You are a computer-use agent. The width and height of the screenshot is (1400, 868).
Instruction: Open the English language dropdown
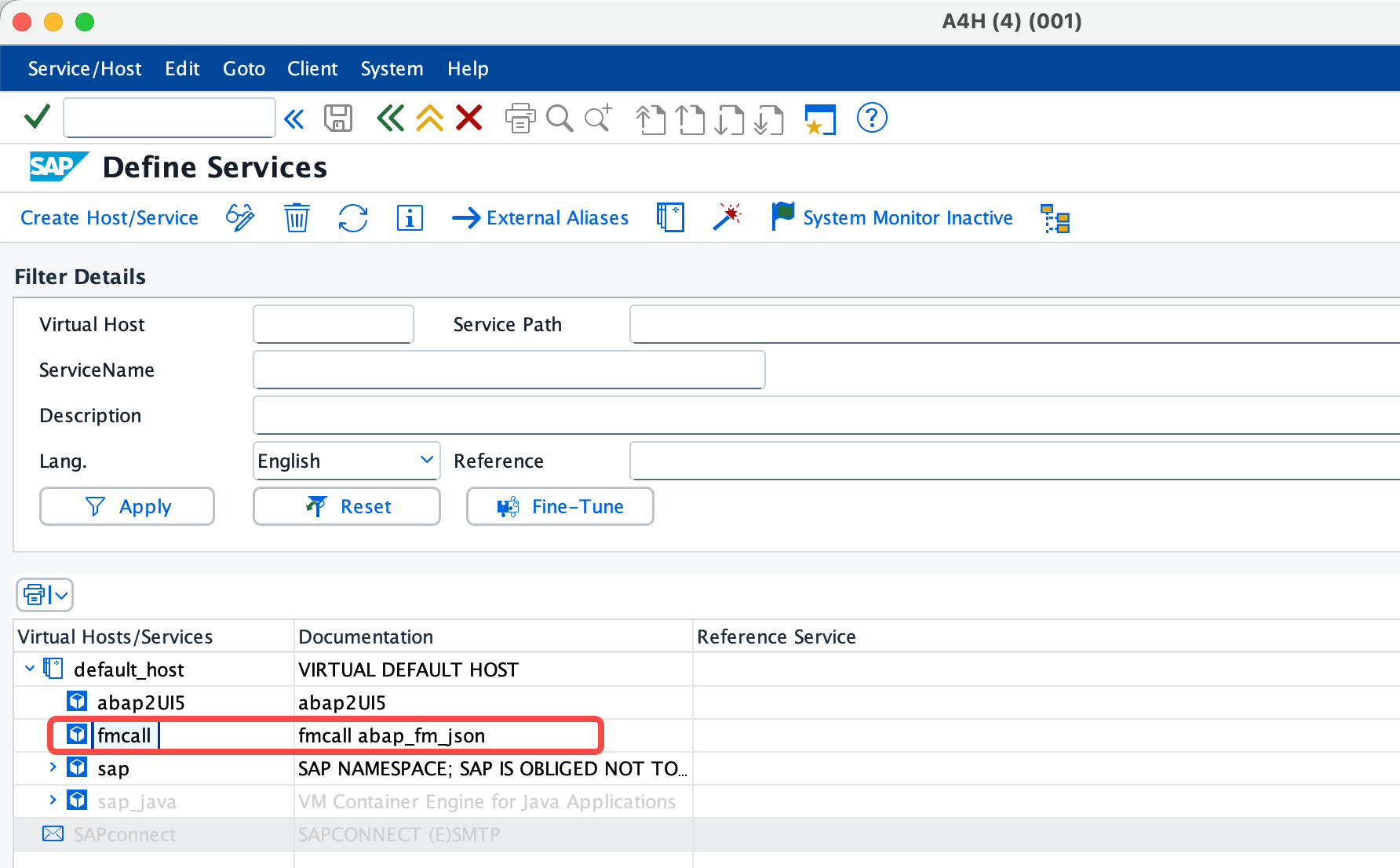pyautogui.click(x=347, y=461)
